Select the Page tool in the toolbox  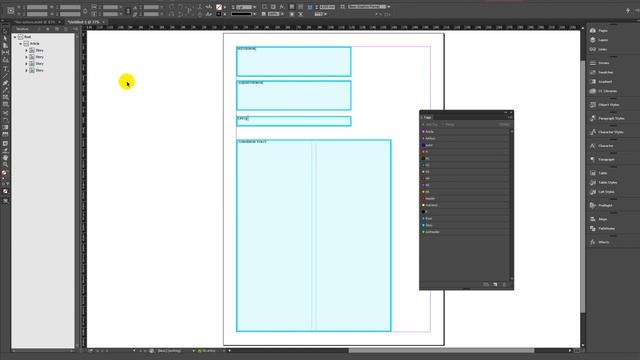tap(5, 45)
